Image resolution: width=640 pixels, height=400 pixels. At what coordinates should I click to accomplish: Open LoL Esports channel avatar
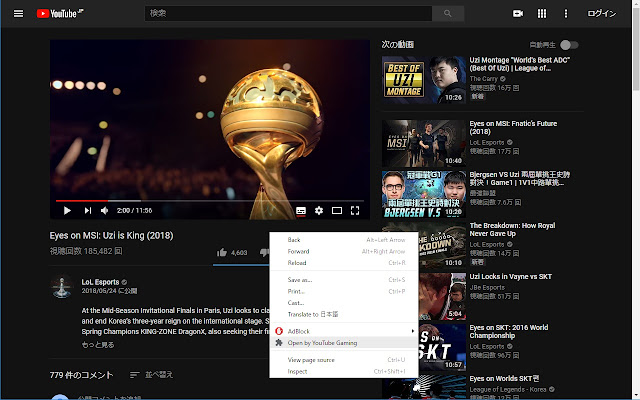[x=62, y=286]
